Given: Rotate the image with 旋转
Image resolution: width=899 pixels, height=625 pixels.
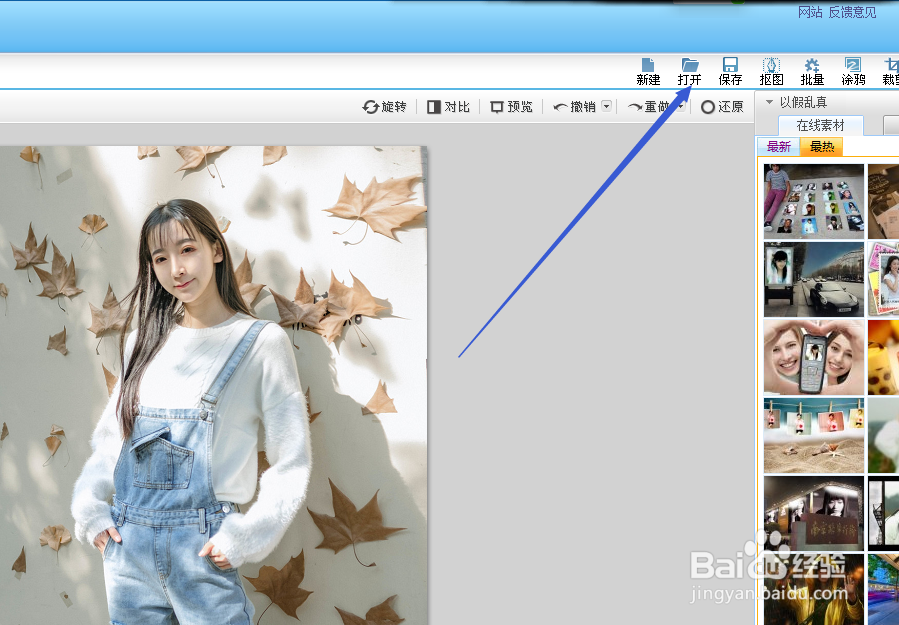Looking at the screenshot, I should coord(384,107).
